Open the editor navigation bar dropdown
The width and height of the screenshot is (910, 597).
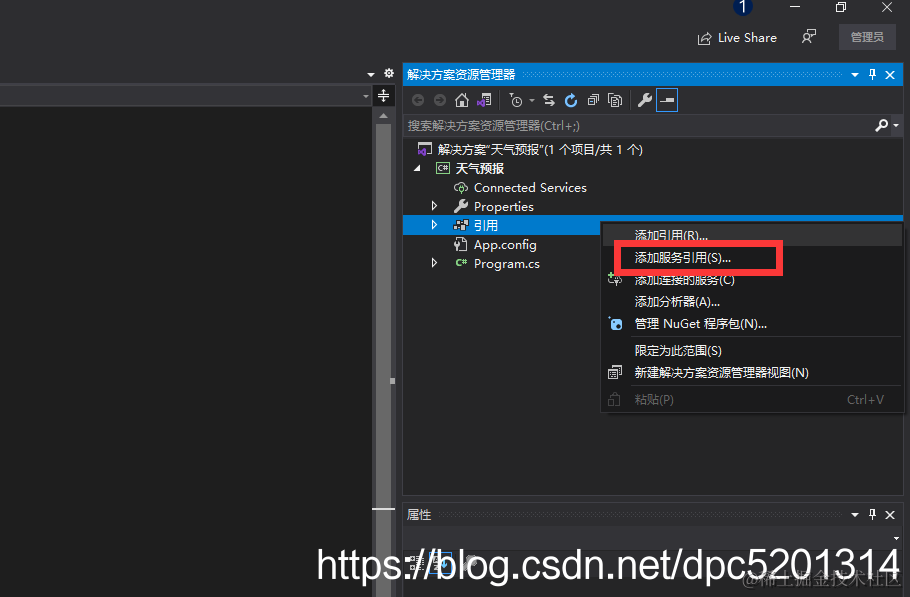tap(366, 96)
